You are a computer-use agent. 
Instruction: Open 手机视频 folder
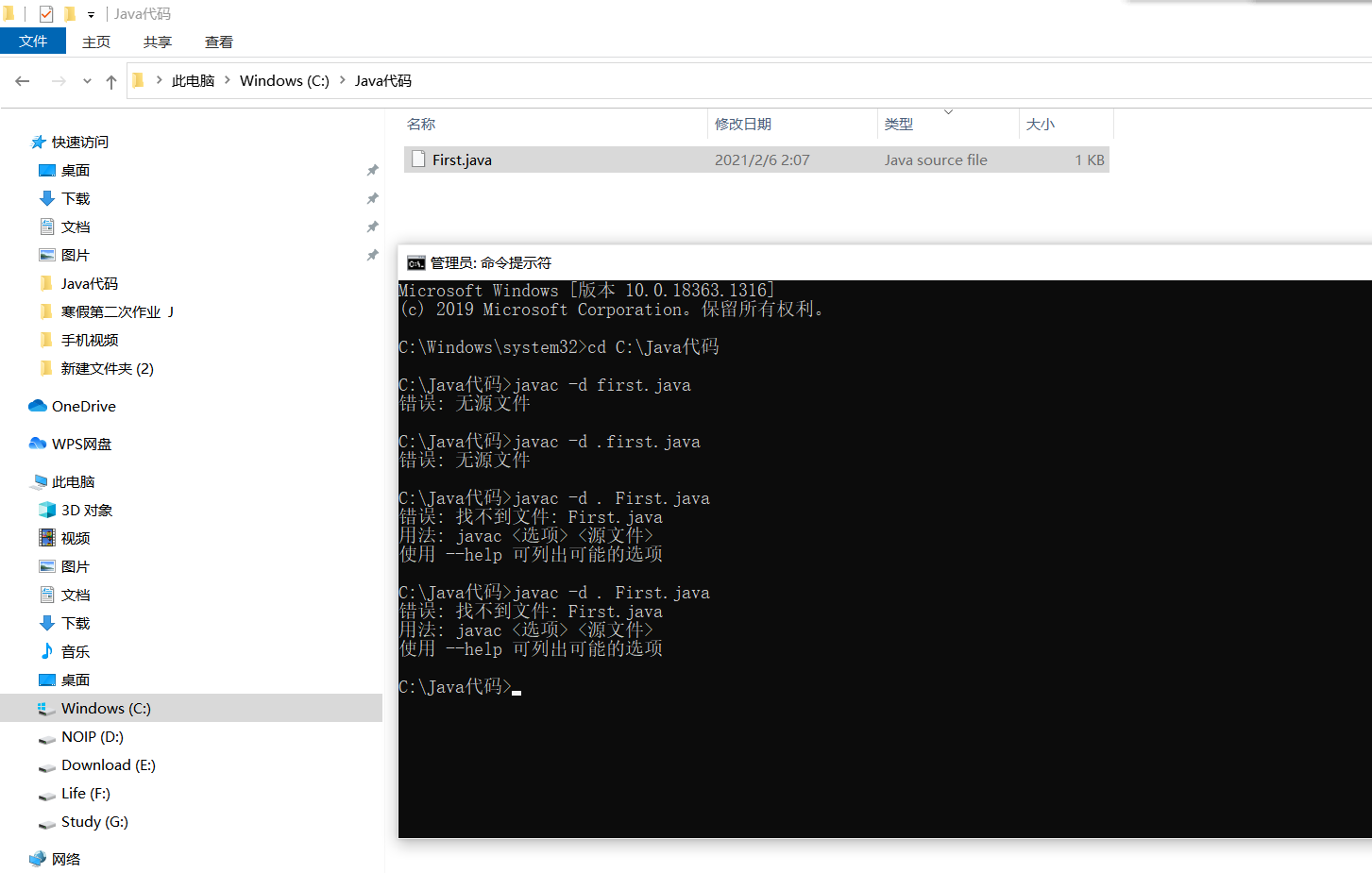tap(90, 340)
